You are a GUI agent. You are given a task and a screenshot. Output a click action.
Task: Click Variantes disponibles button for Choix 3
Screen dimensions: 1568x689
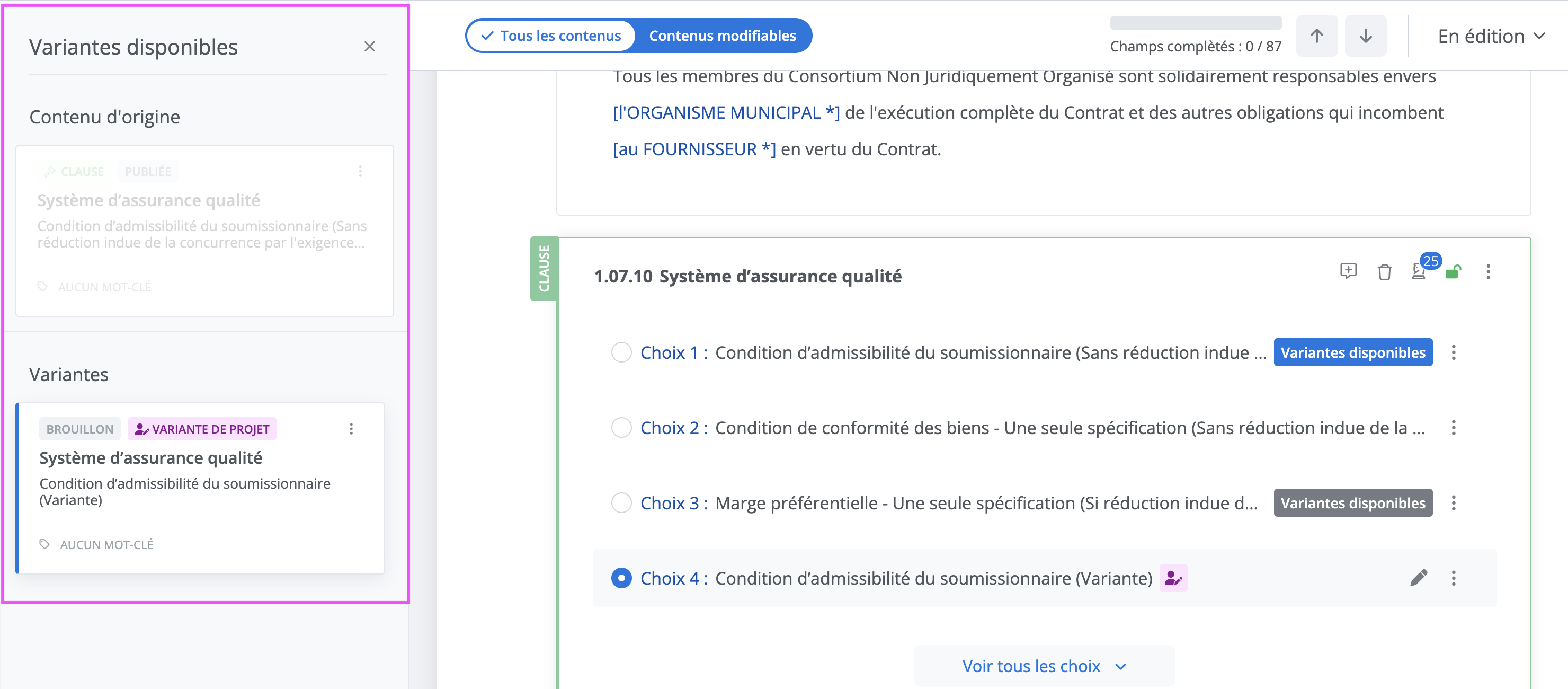[x=1352, y=503]
